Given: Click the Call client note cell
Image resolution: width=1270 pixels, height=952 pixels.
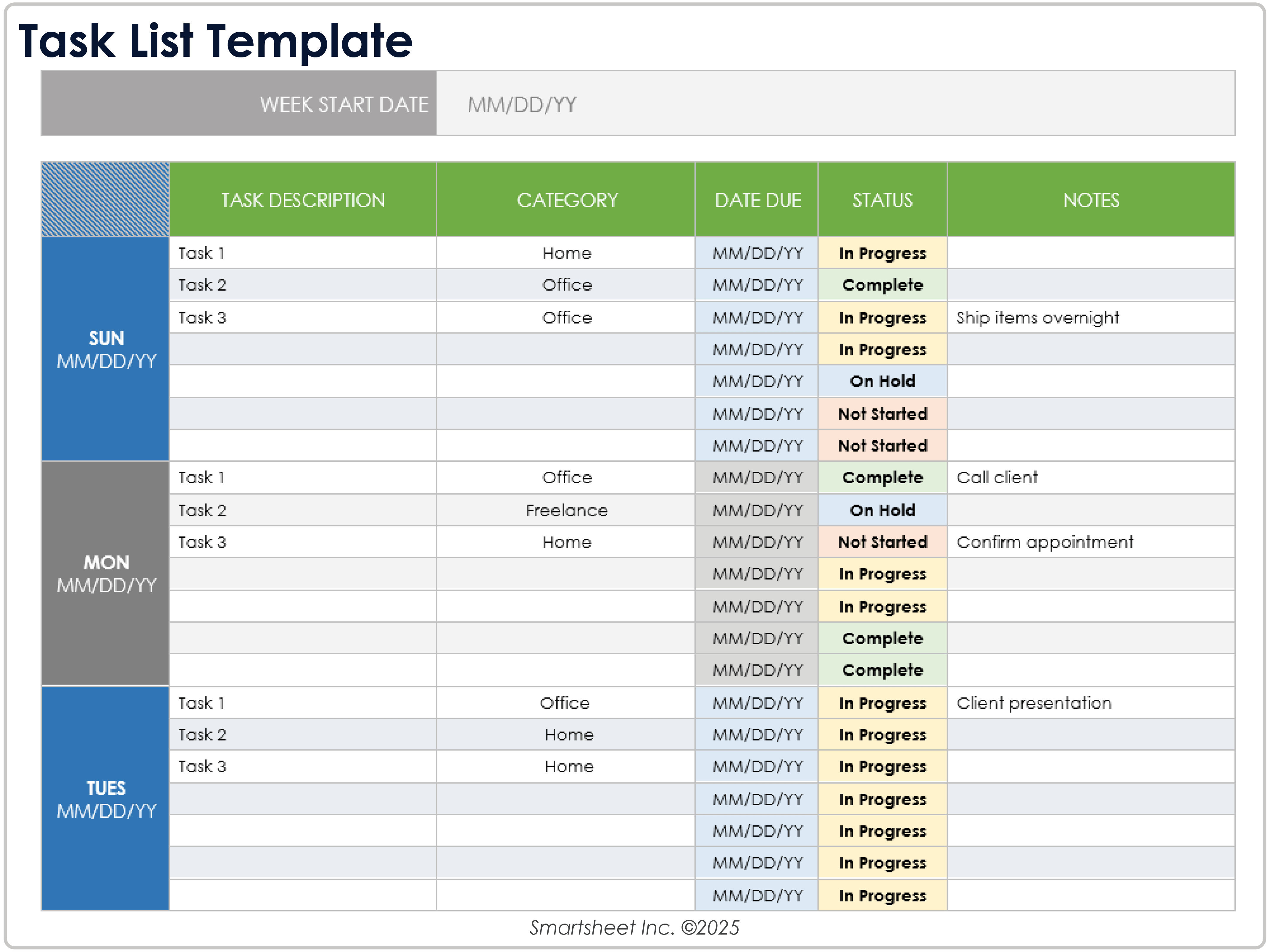Looking at the screenshot, I should click(997, 477).
